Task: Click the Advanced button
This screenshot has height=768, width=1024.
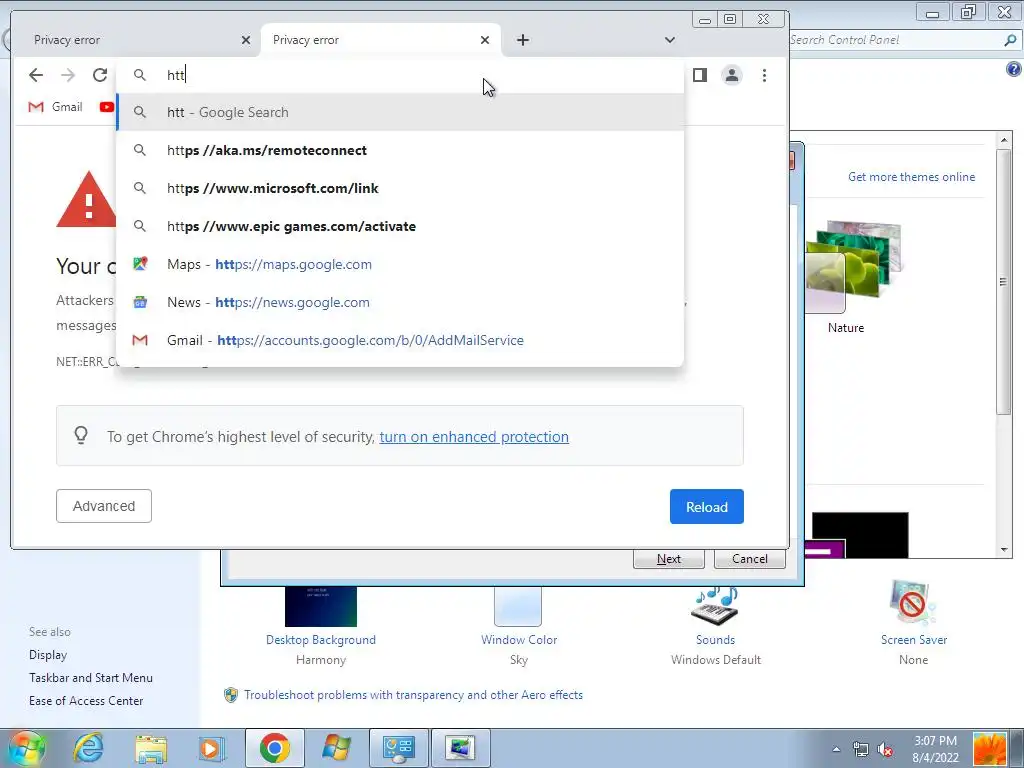Action: click(x=104, y=506)
